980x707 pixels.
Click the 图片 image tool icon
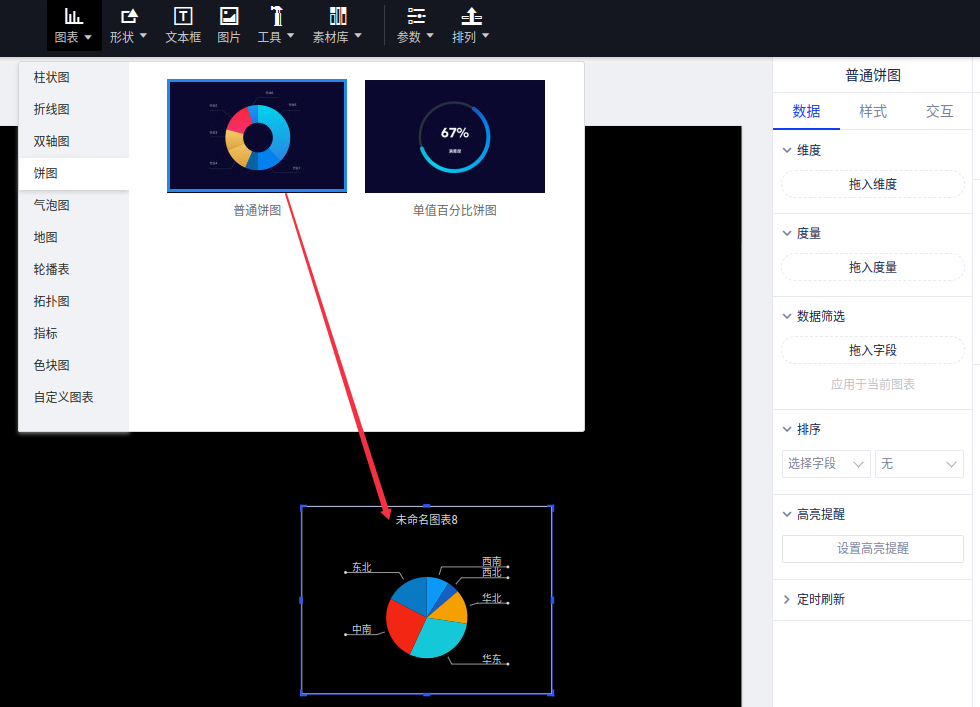tap(229, 17)
